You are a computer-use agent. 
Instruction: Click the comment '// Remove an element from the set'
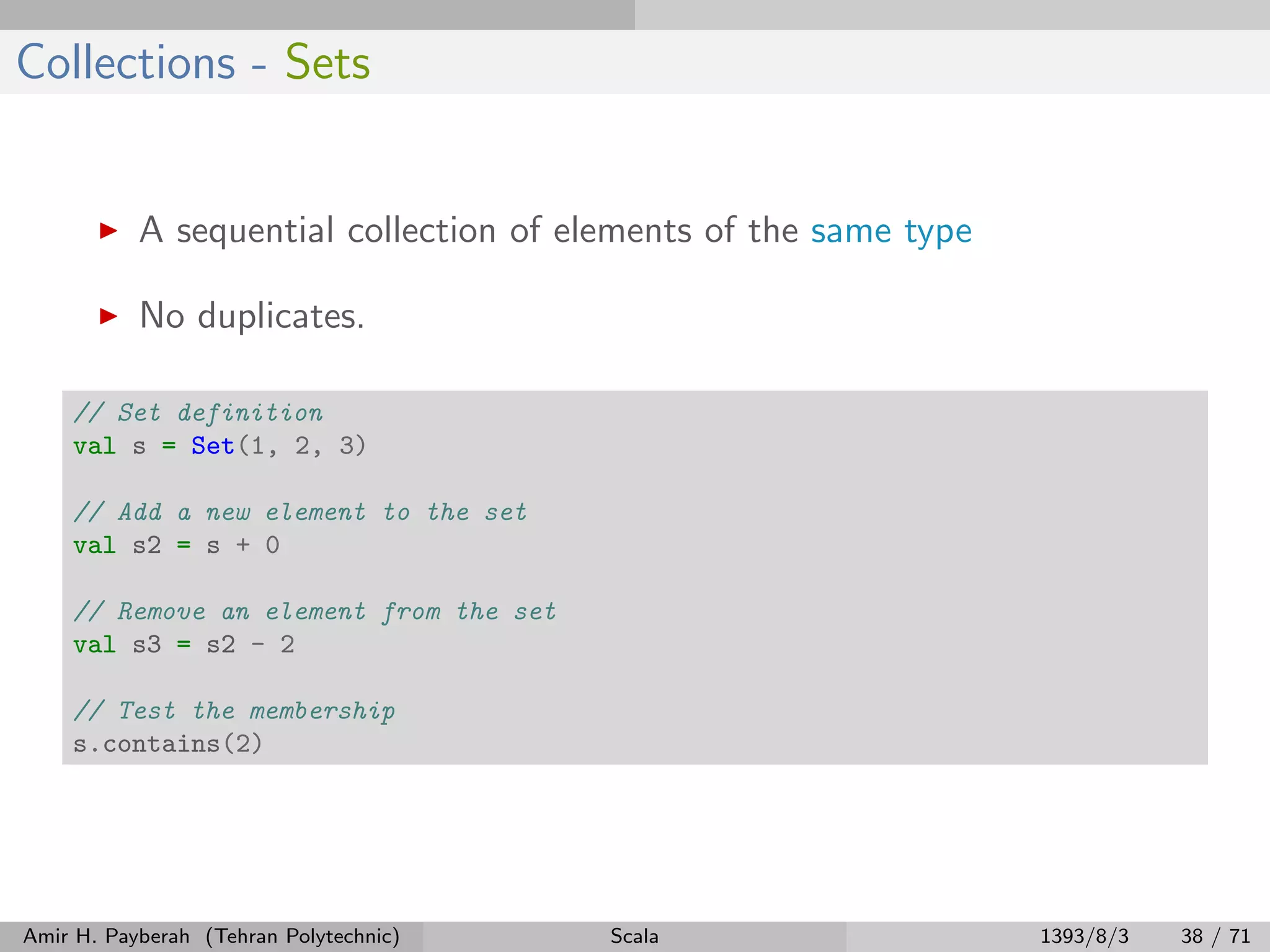314,612
